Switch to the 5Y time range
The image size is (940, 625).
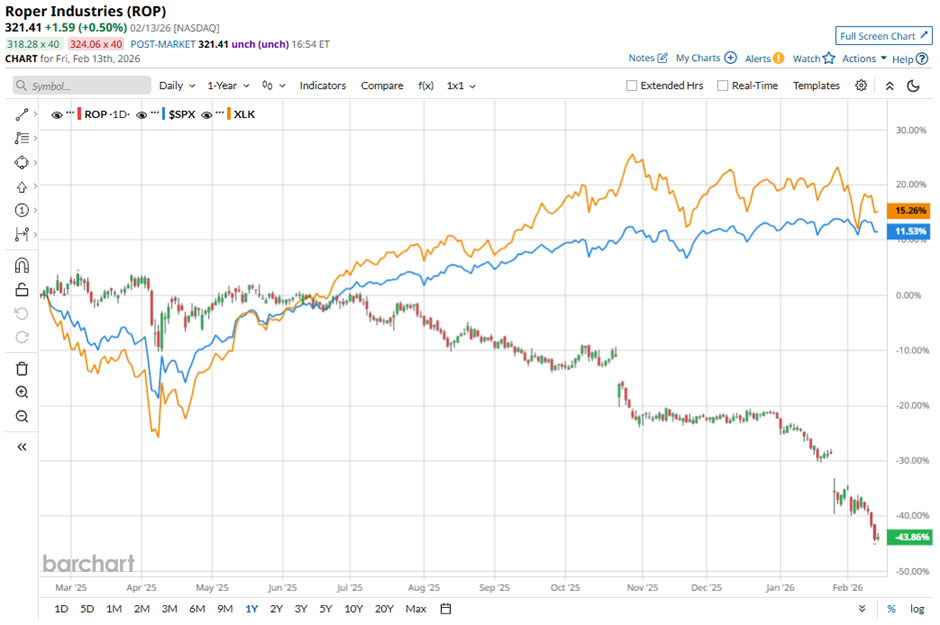coord(324,608)
